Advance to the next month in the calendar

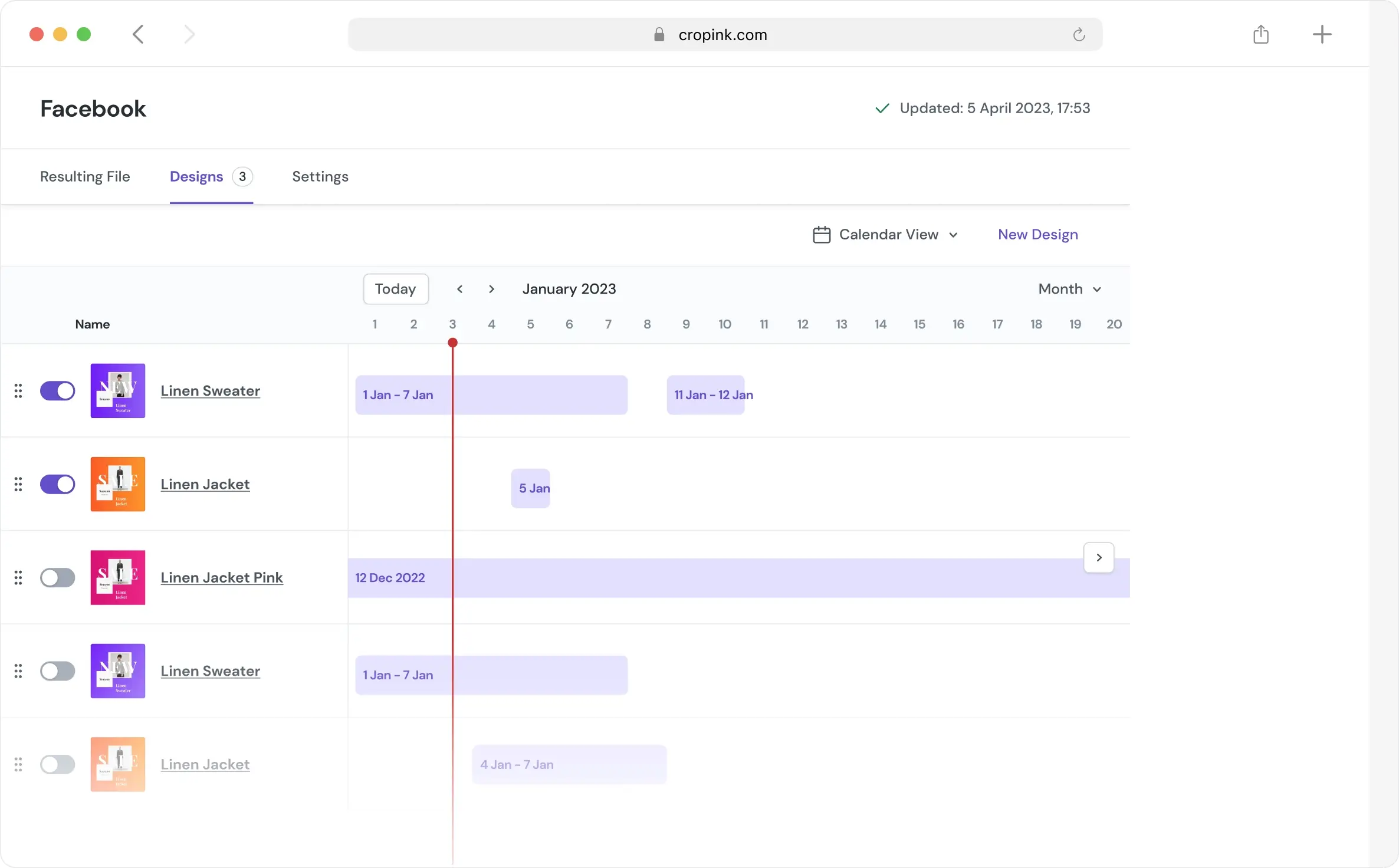(x=491, y=289)
